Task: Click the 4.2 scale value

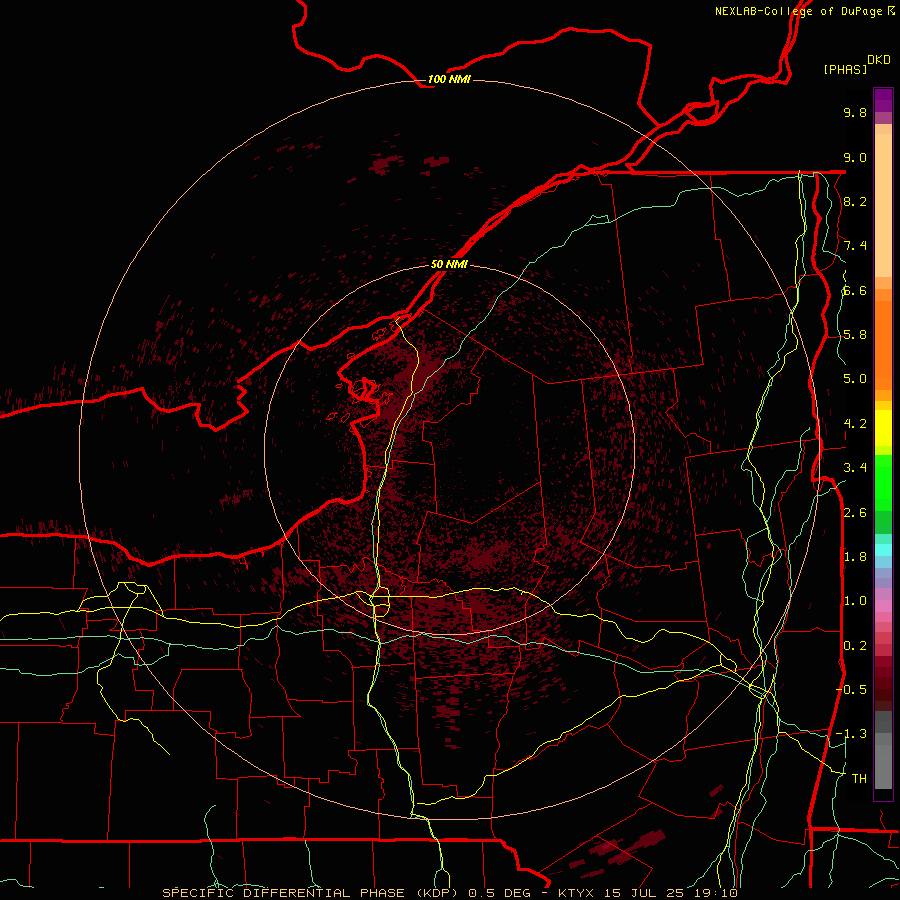Action: [855, 424]
